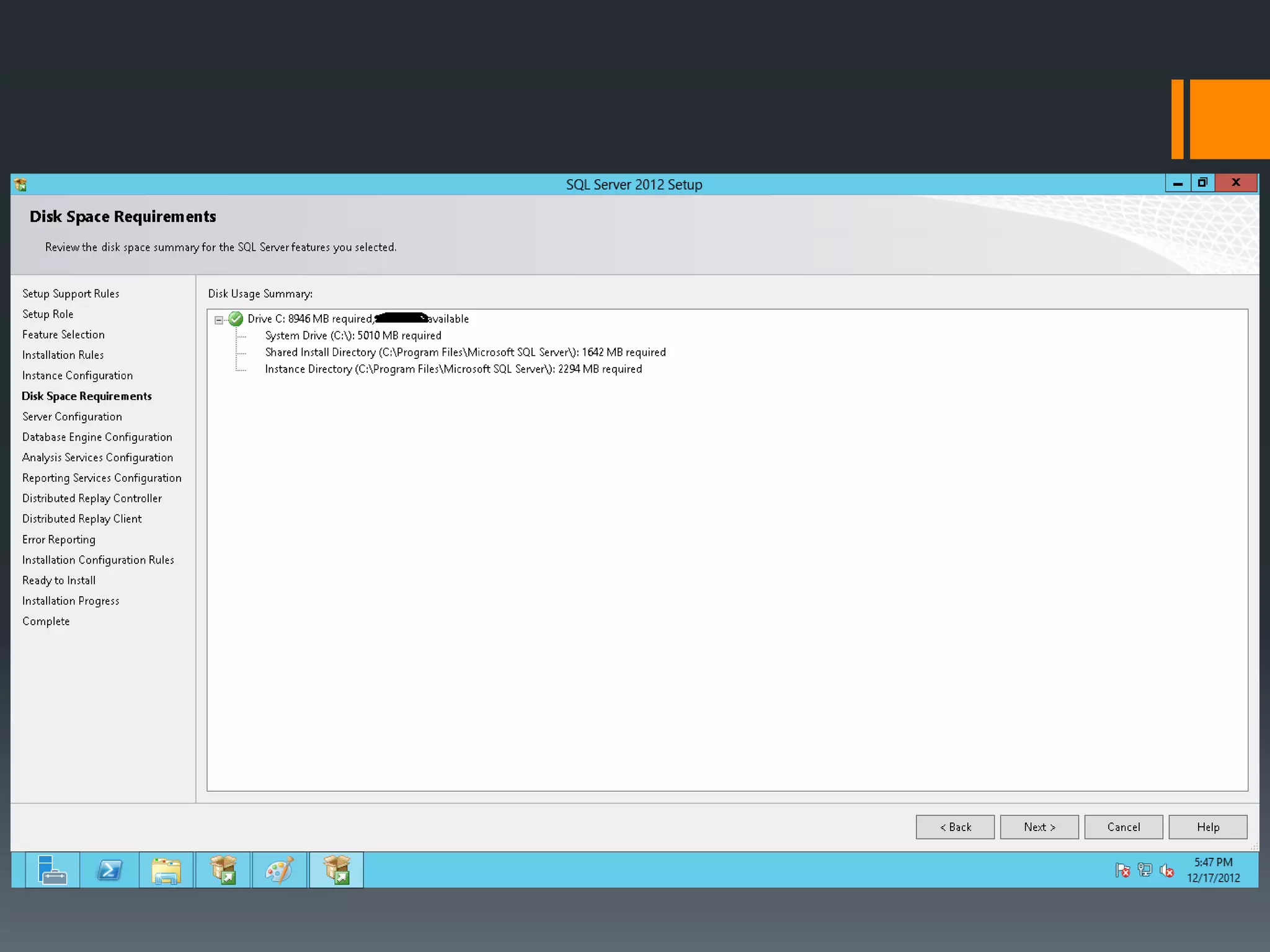Click the first SQL Server setup taskbar icon
This screenshot has height=952, width=1270.
tap(223, 870)
